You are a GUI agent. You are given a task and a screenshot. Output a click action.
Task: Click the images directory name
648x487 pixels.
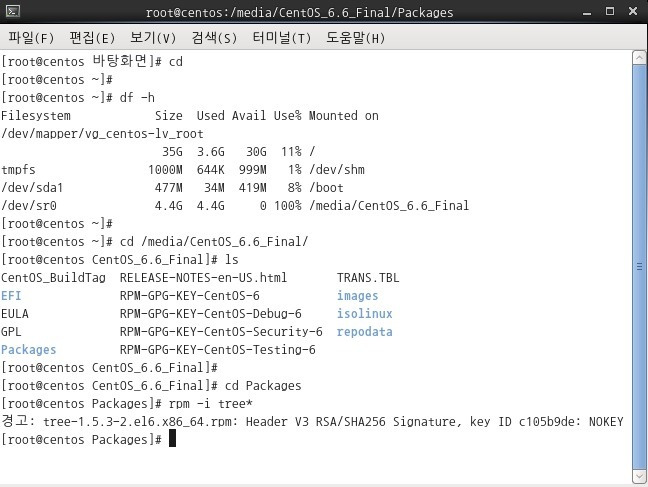357,296
